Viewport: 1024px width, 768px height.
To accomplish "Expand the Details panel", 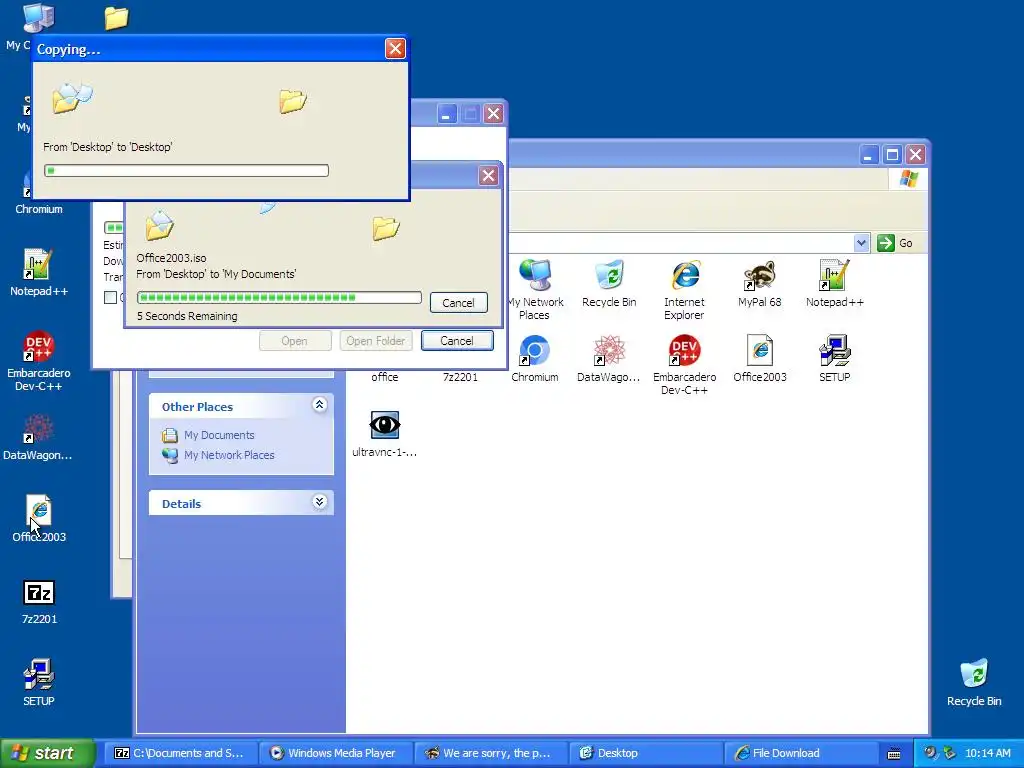I will coord(319,502).
